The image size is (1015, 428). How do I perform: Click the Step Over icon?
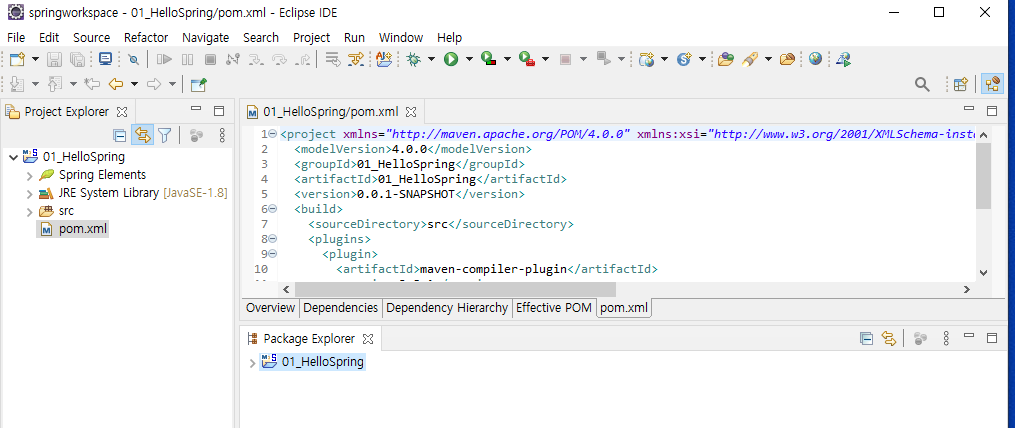279,60
